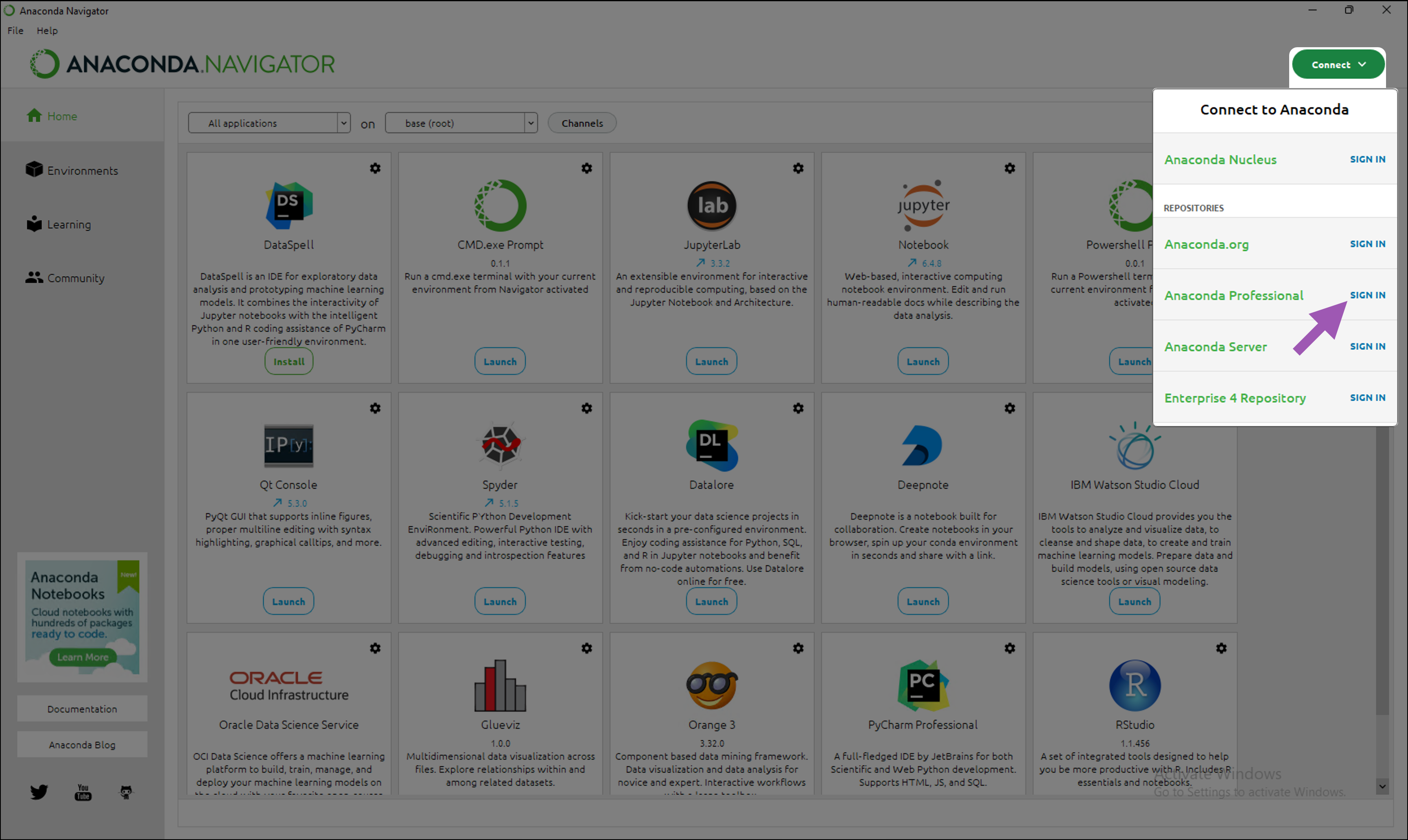Launch Qt Console

tap(289, 601)
